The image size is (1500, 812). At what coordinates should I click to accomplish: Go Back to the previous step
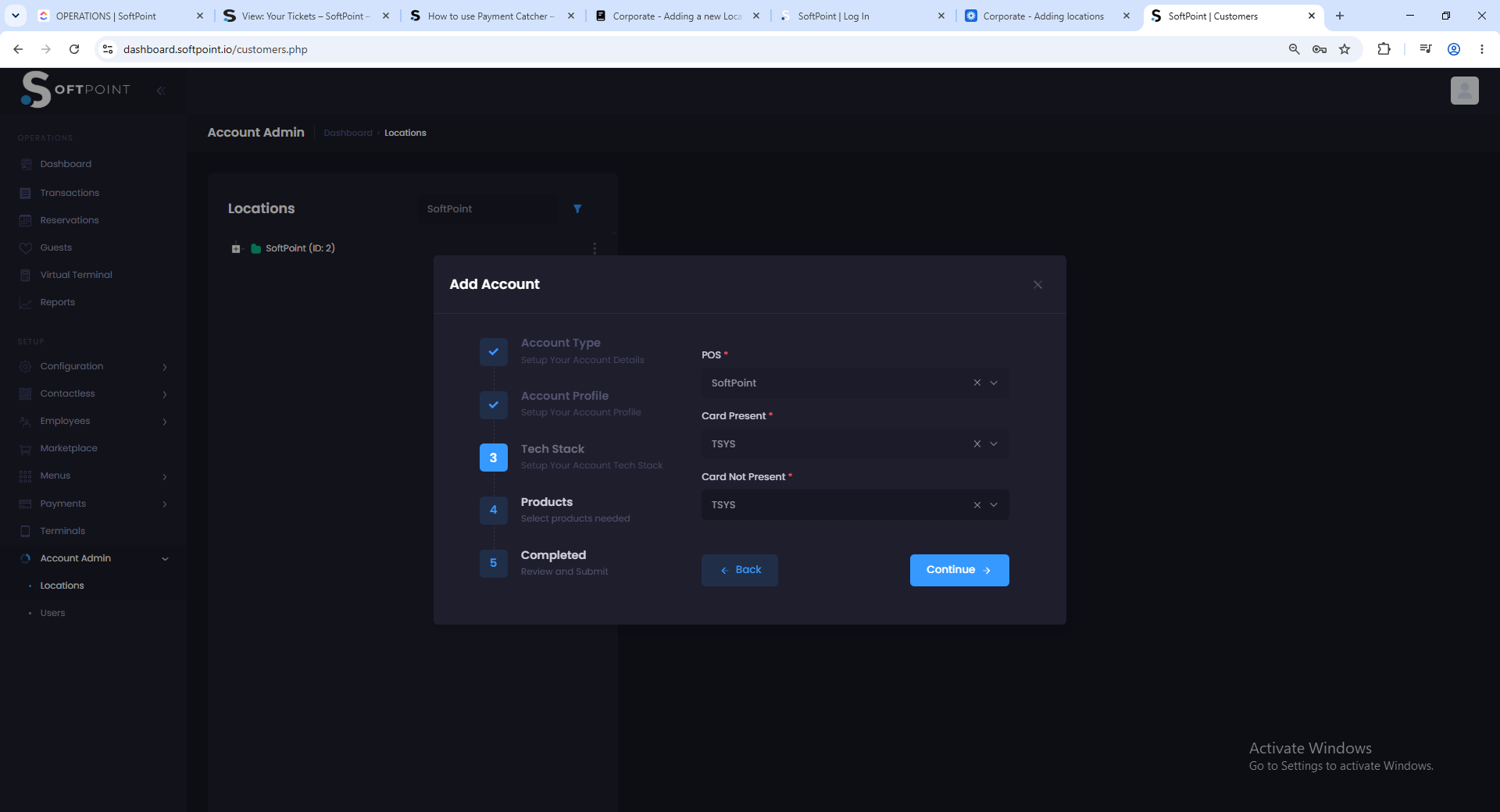pyautogui.click(x=739, y=570)
